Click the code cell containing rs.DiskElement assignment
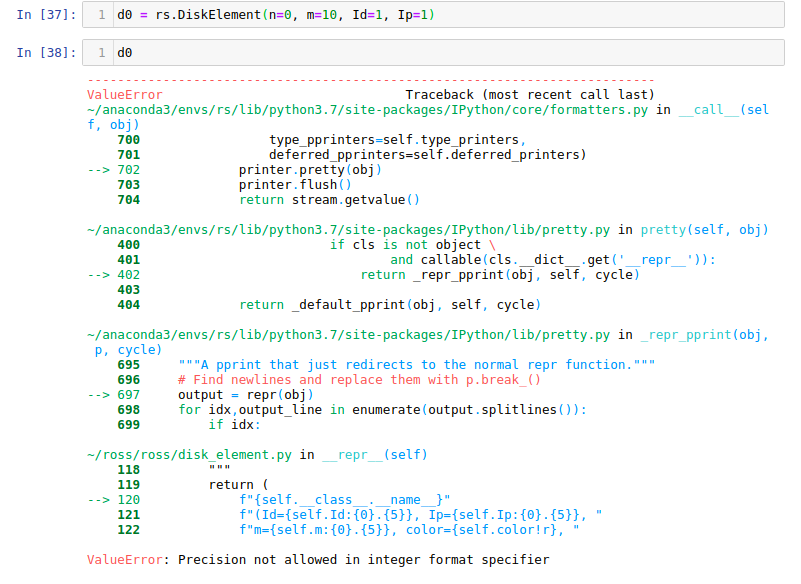The image size is (801, 584). coord(433,15)
